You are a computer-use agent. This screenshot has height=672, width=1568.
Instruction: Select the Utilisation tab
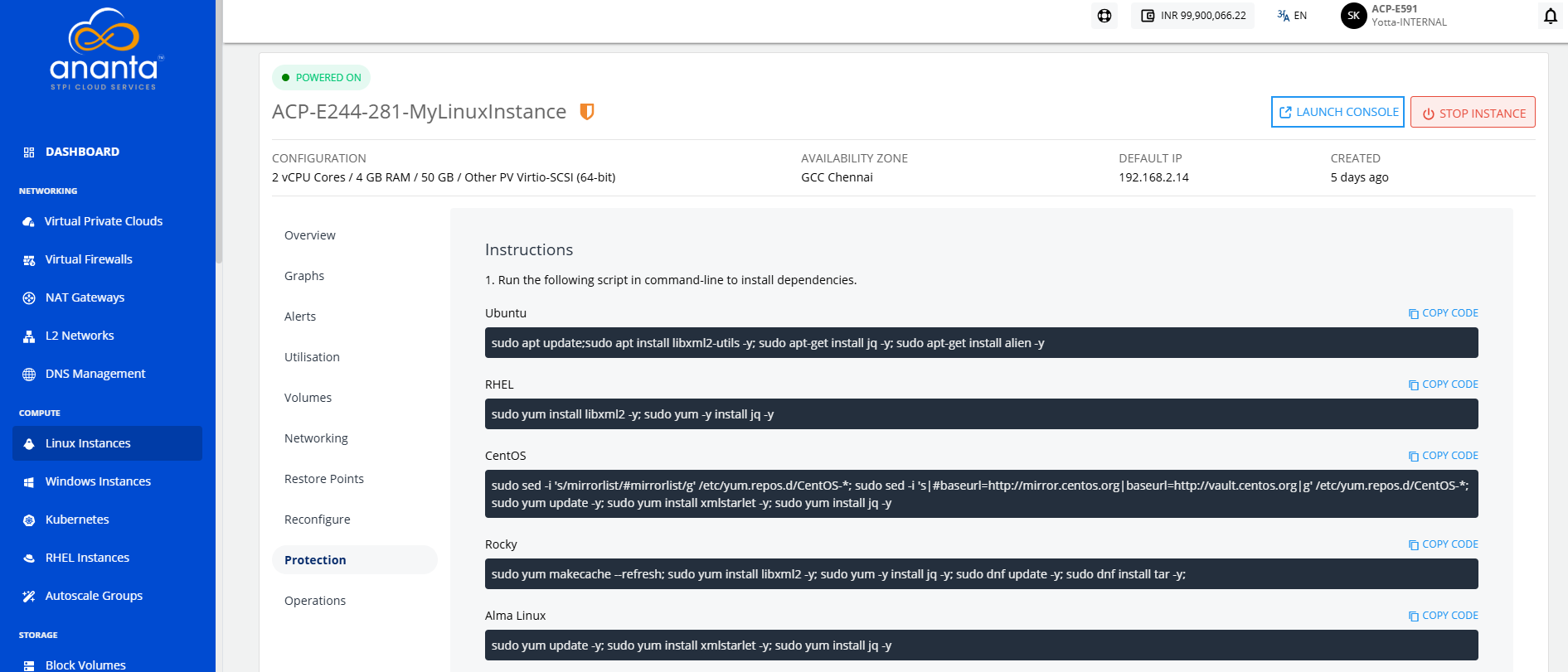pos(312,357)
